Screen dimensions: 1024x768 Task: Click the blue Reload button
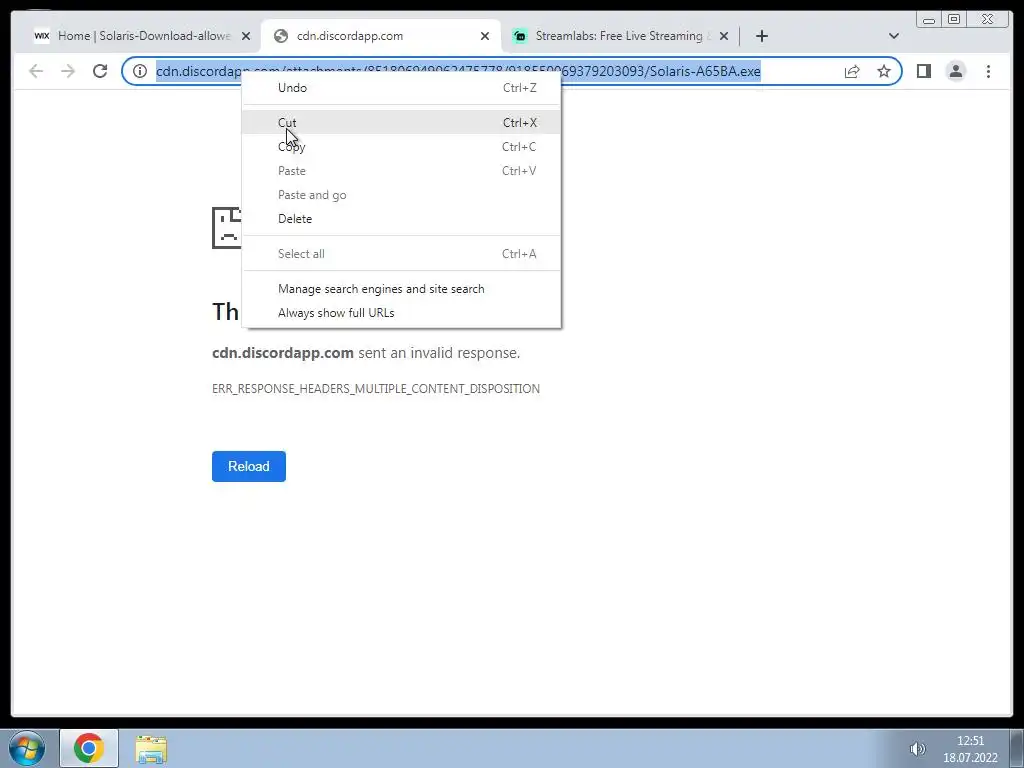[249, 466]
